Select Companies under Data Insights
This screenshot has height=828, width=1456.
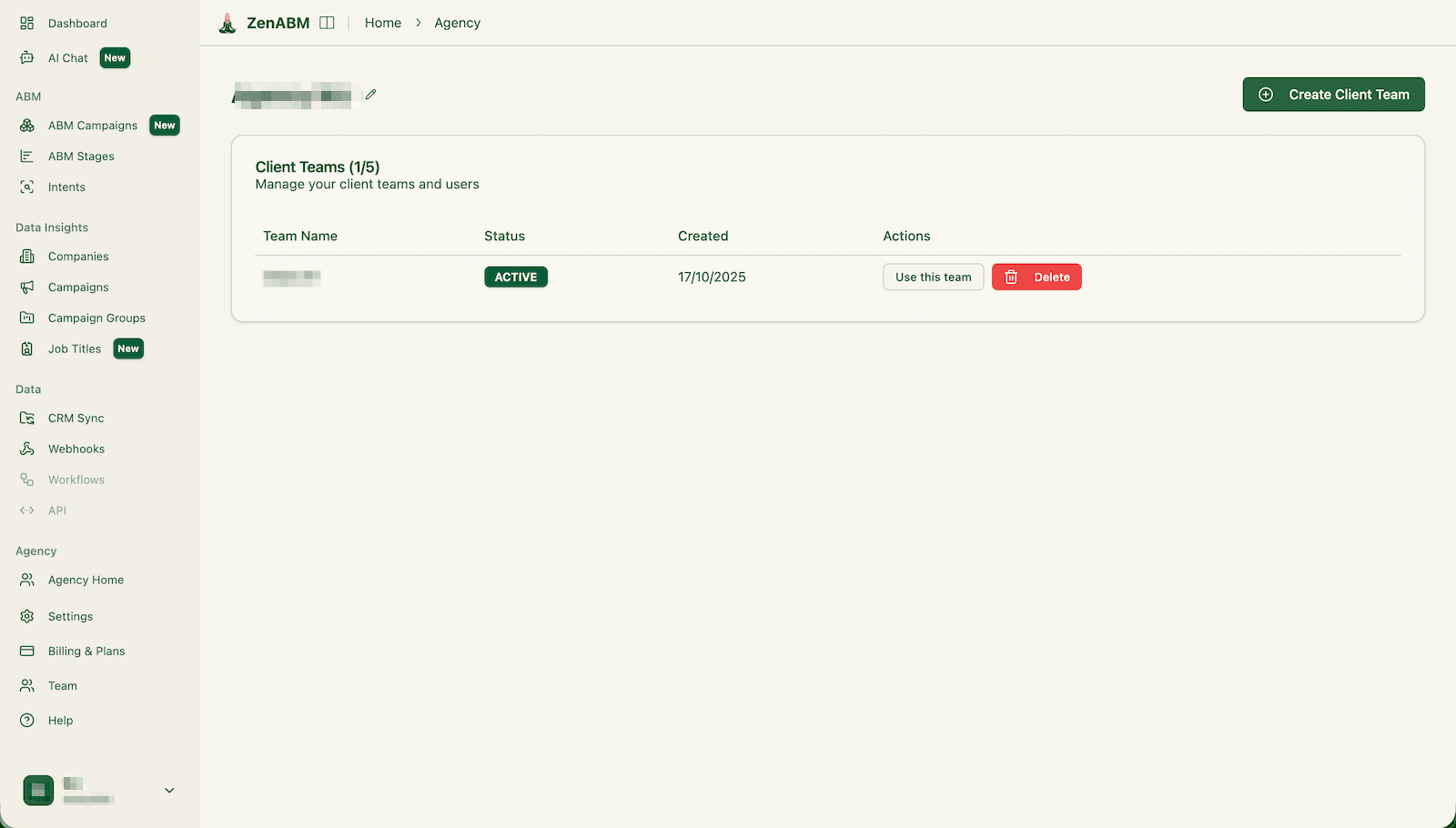(78, 257)
